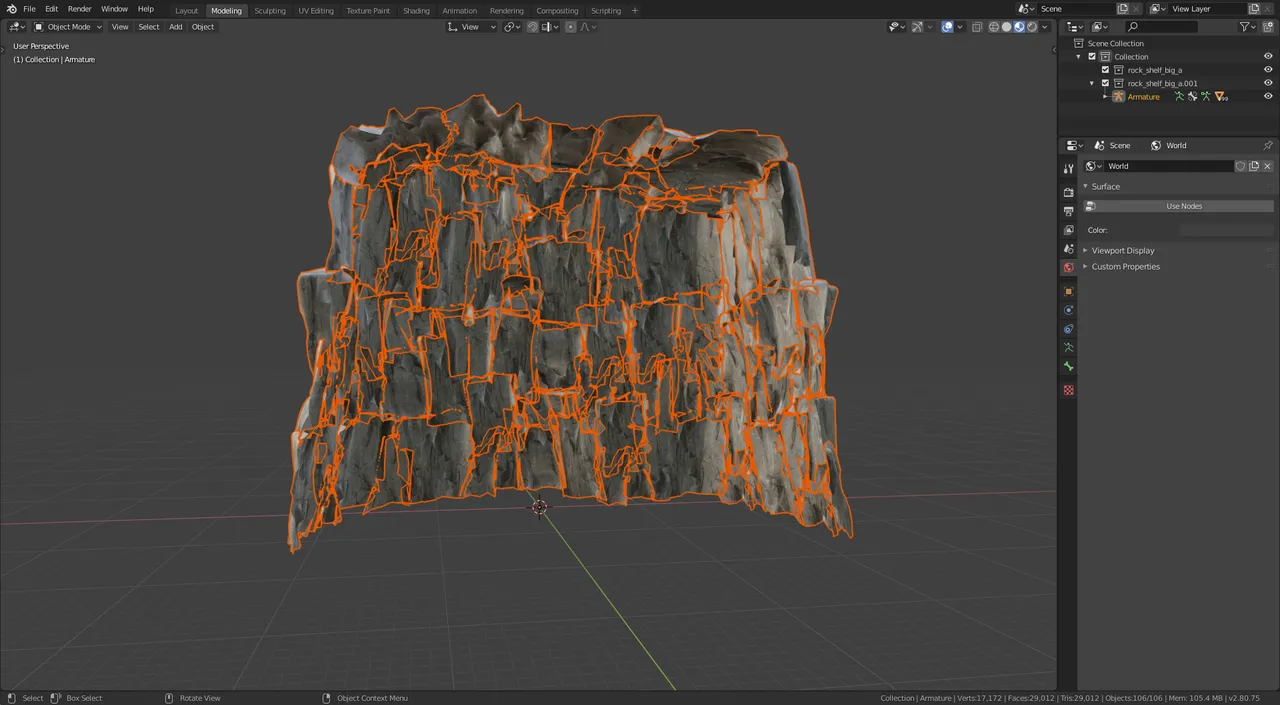Switch viewport shading to wireframe
Screen dimensions: 1280x705
994,27
